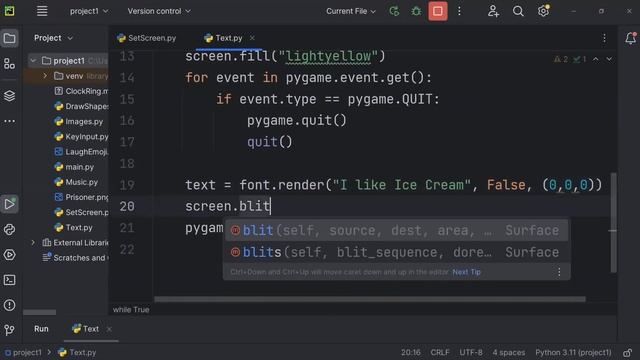Jump to previous highlighted error arrow

[x=596, y=60]
